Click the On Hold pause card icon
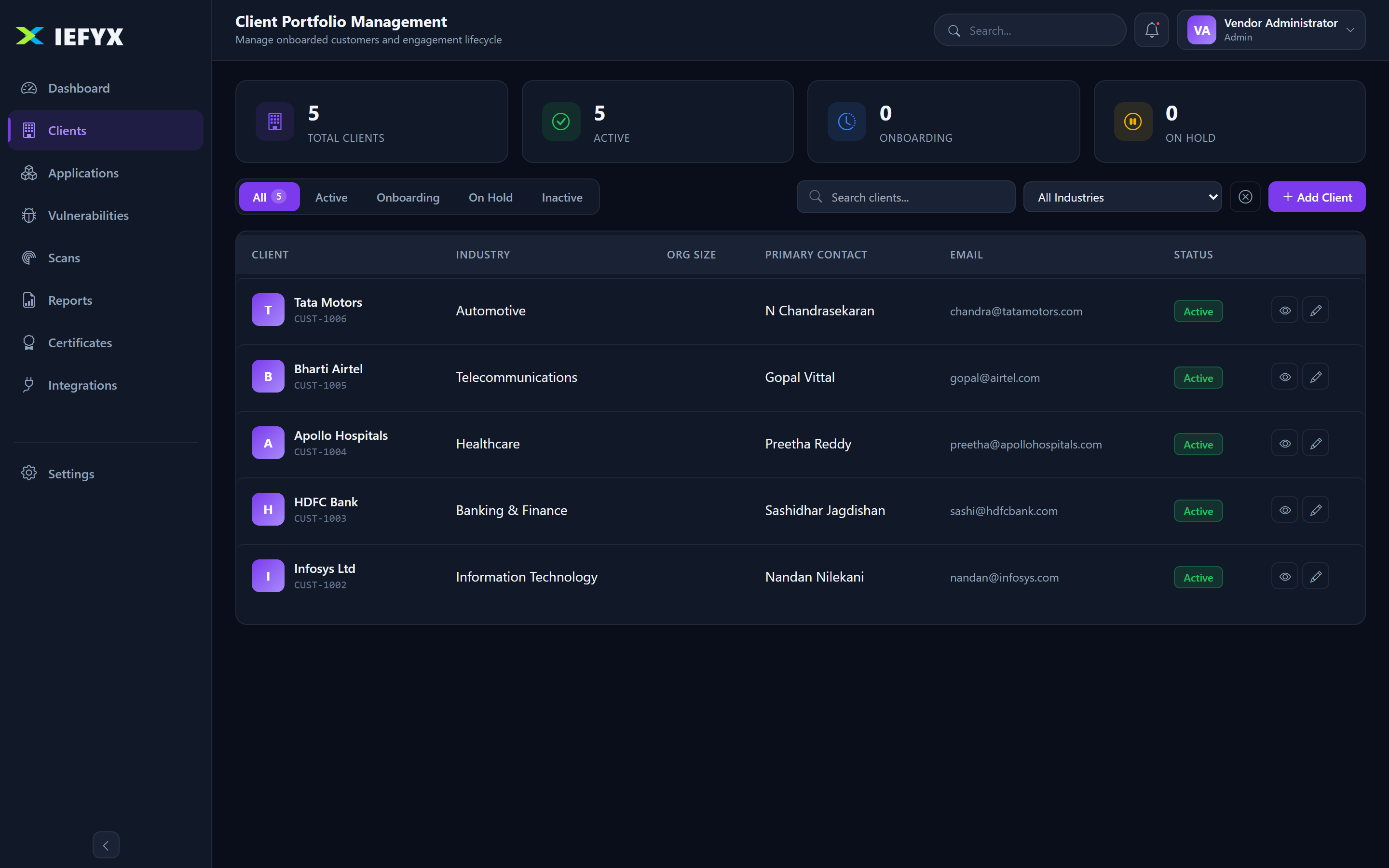1389x868 pixels. click(x=1133, y=121)
